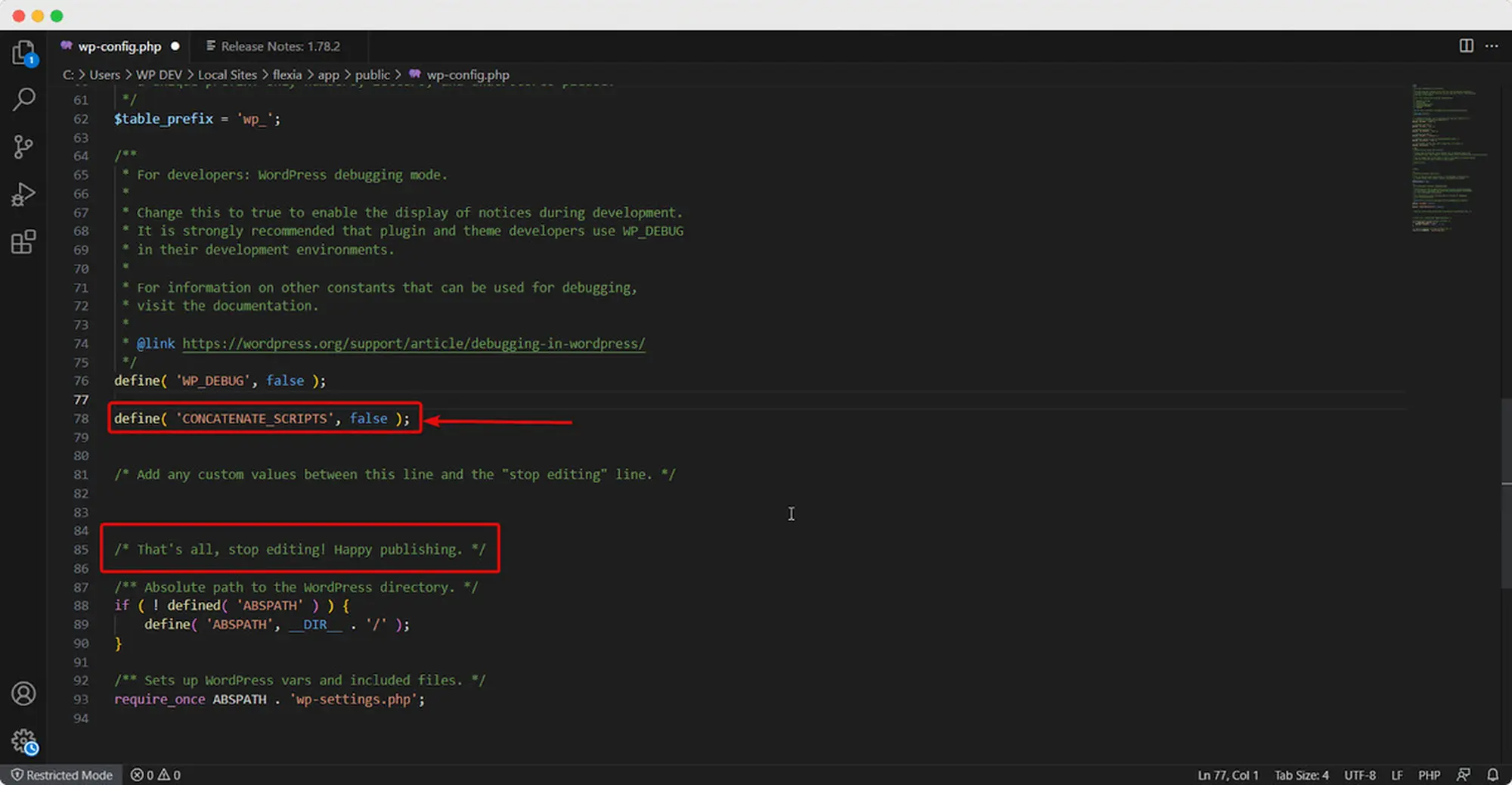Select the UTF-8 encoding option
1512x785 pixels.
click(x=1359, y=775)
